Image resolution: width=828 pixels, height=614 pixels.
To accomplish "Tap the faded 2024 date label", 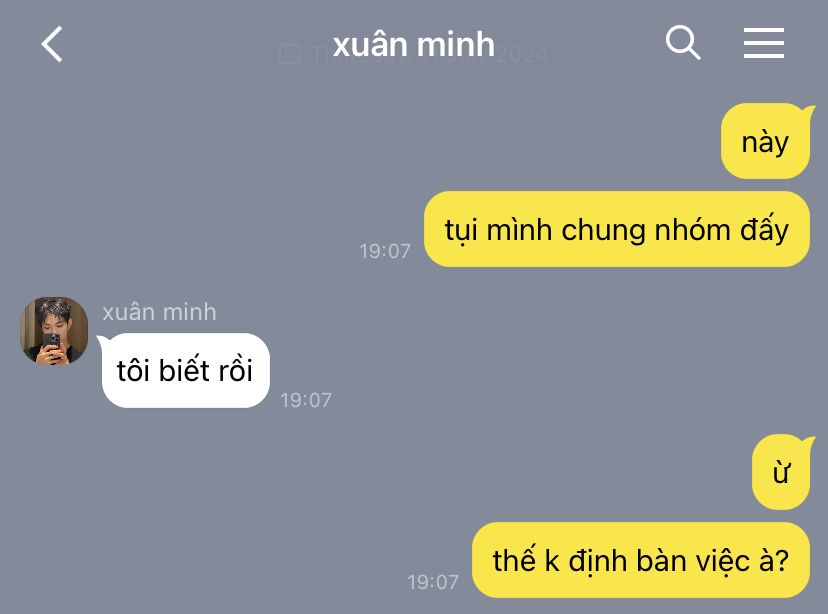I will pyautogui.click(x=522, y=54).
